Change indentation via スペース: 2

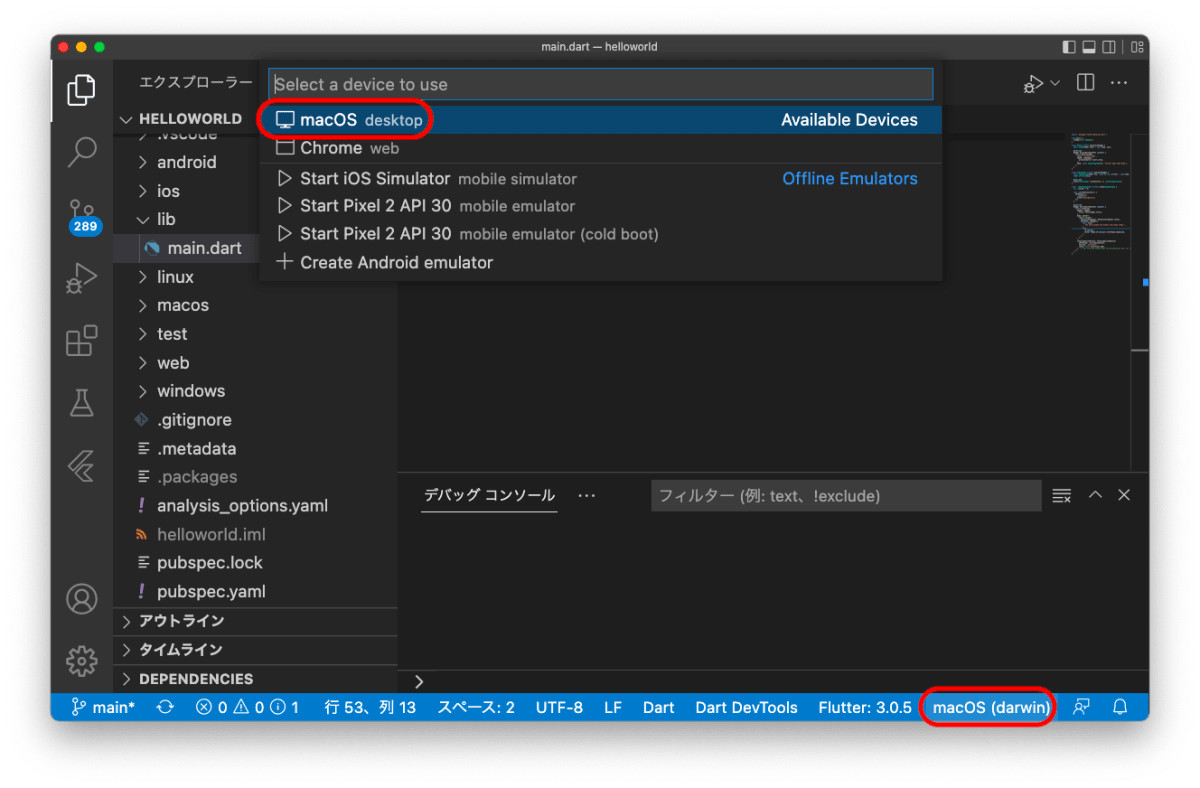click(x=476, y=707)
